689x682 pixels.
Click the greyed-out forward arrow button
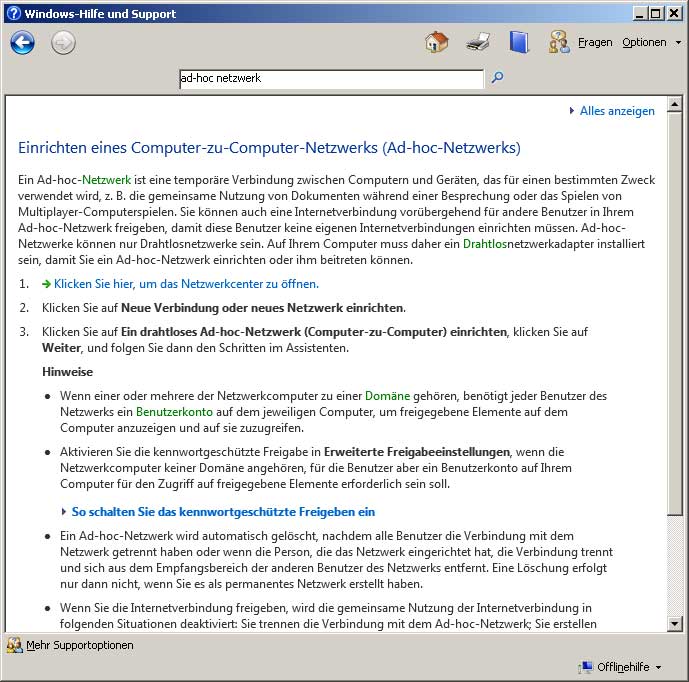pyautogui.click(x=63, y=43)
